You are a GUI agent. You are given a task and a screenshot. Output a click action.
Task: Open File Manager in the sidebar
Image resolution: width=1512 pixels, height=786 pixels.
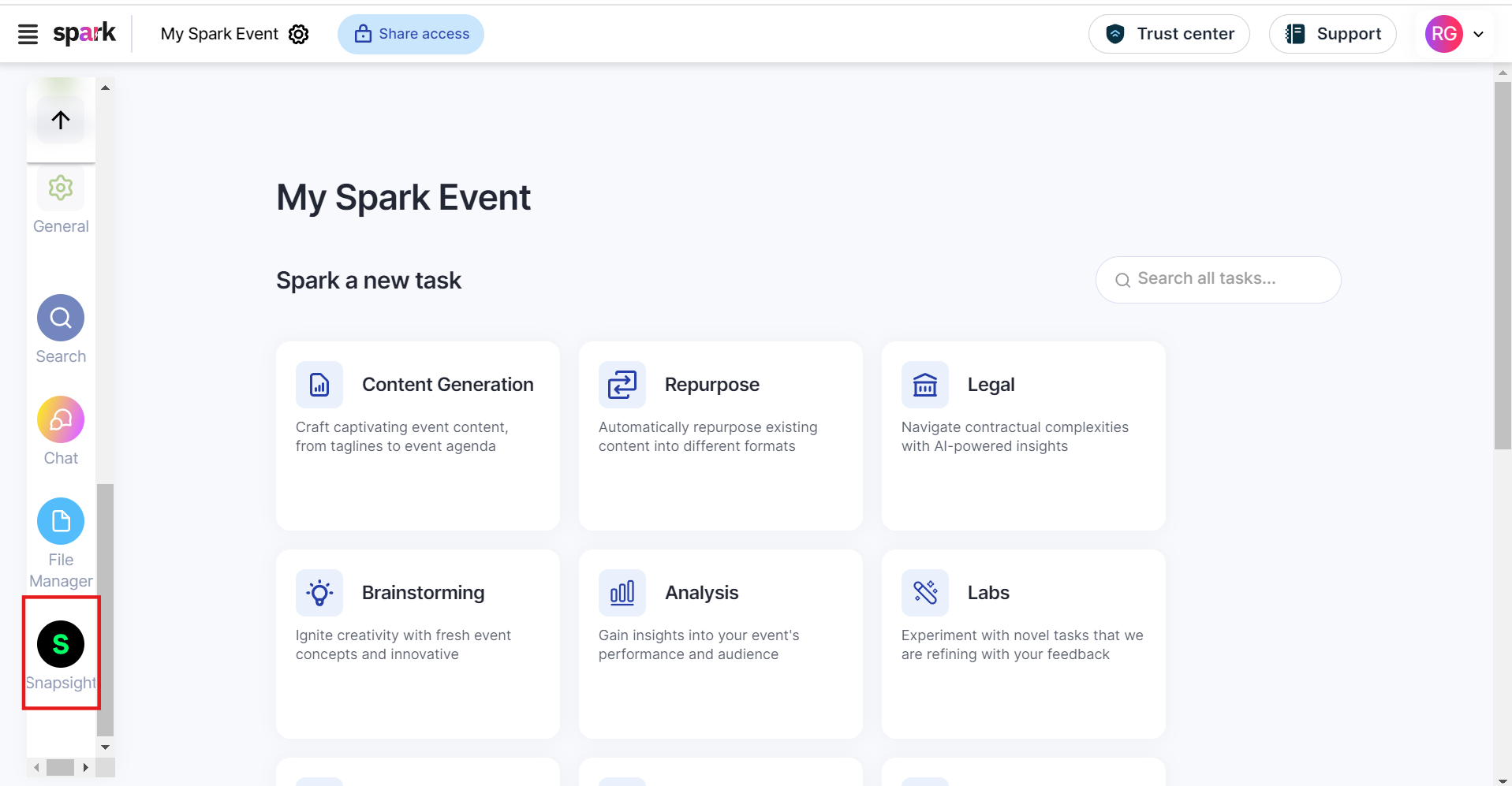click(61, 544)
